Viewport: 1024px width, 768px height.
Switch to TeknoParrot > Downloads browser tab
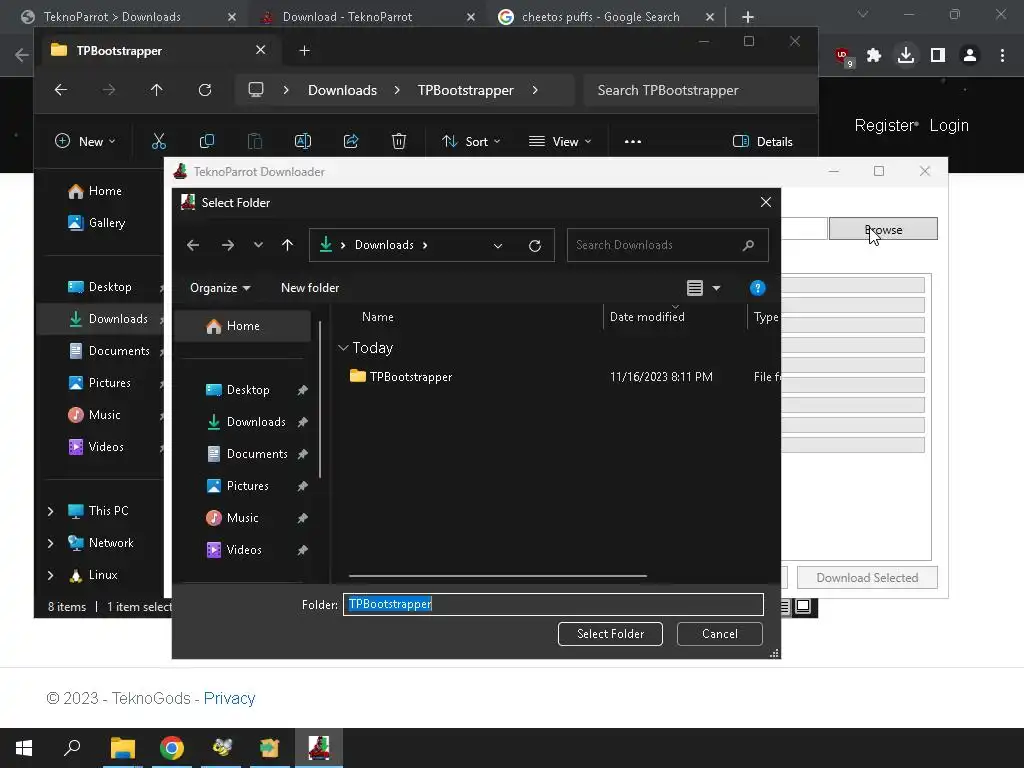(112, 17)
